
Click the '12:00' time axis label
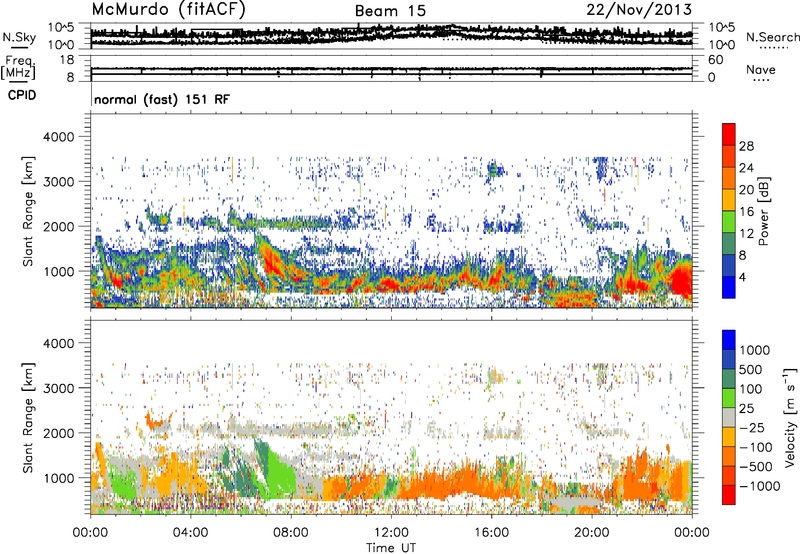point(391,533)
